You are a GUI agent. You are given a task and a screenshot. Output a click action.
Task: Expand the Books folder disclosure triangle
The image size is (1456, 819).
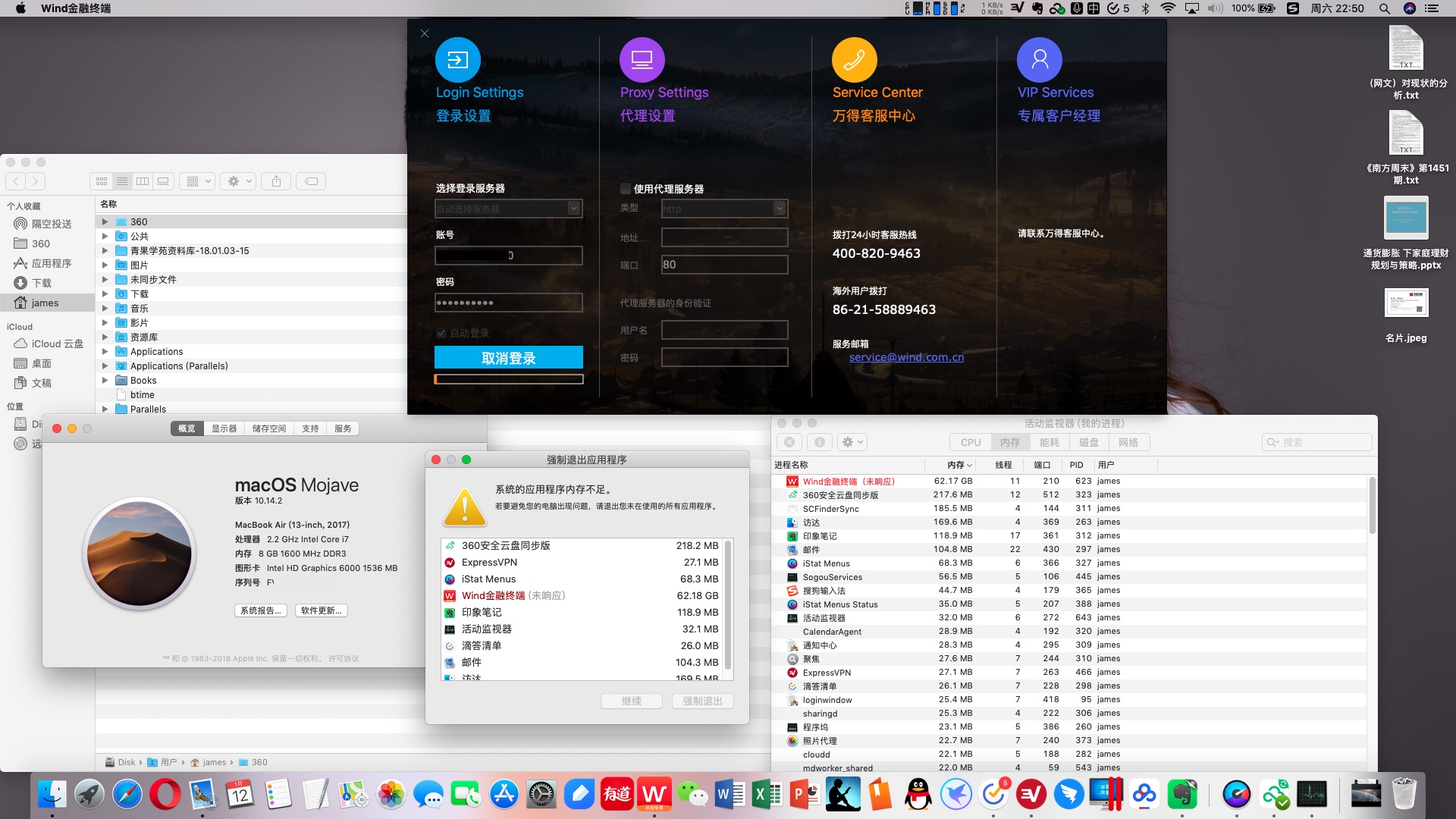pos(105,381)
